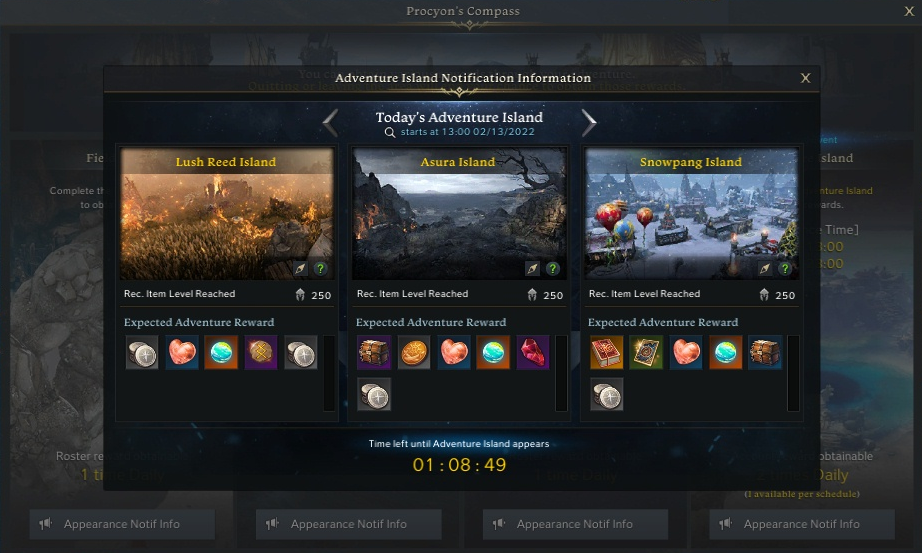Click the Snowpang Island help question icon
This screenshot has width=922, height=553.
(x=785, y=269)
